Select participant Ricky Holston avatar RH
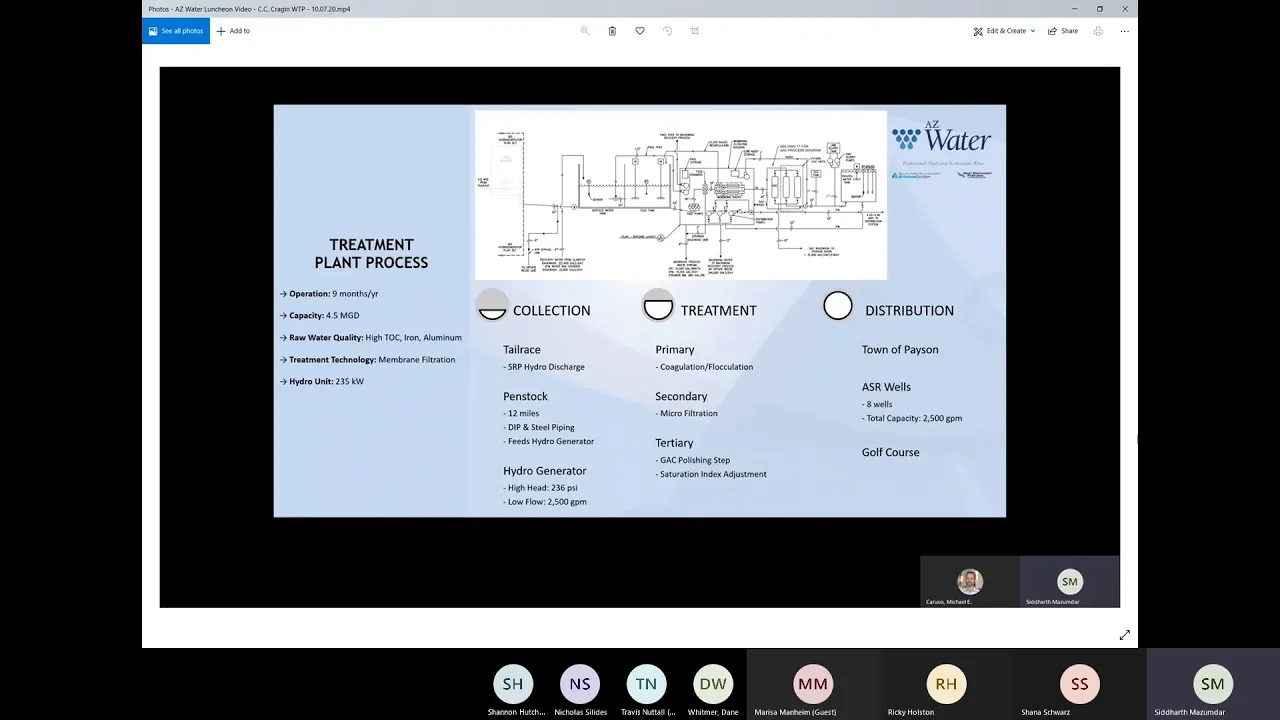The image size is (1280, 720). click(946, 684)
